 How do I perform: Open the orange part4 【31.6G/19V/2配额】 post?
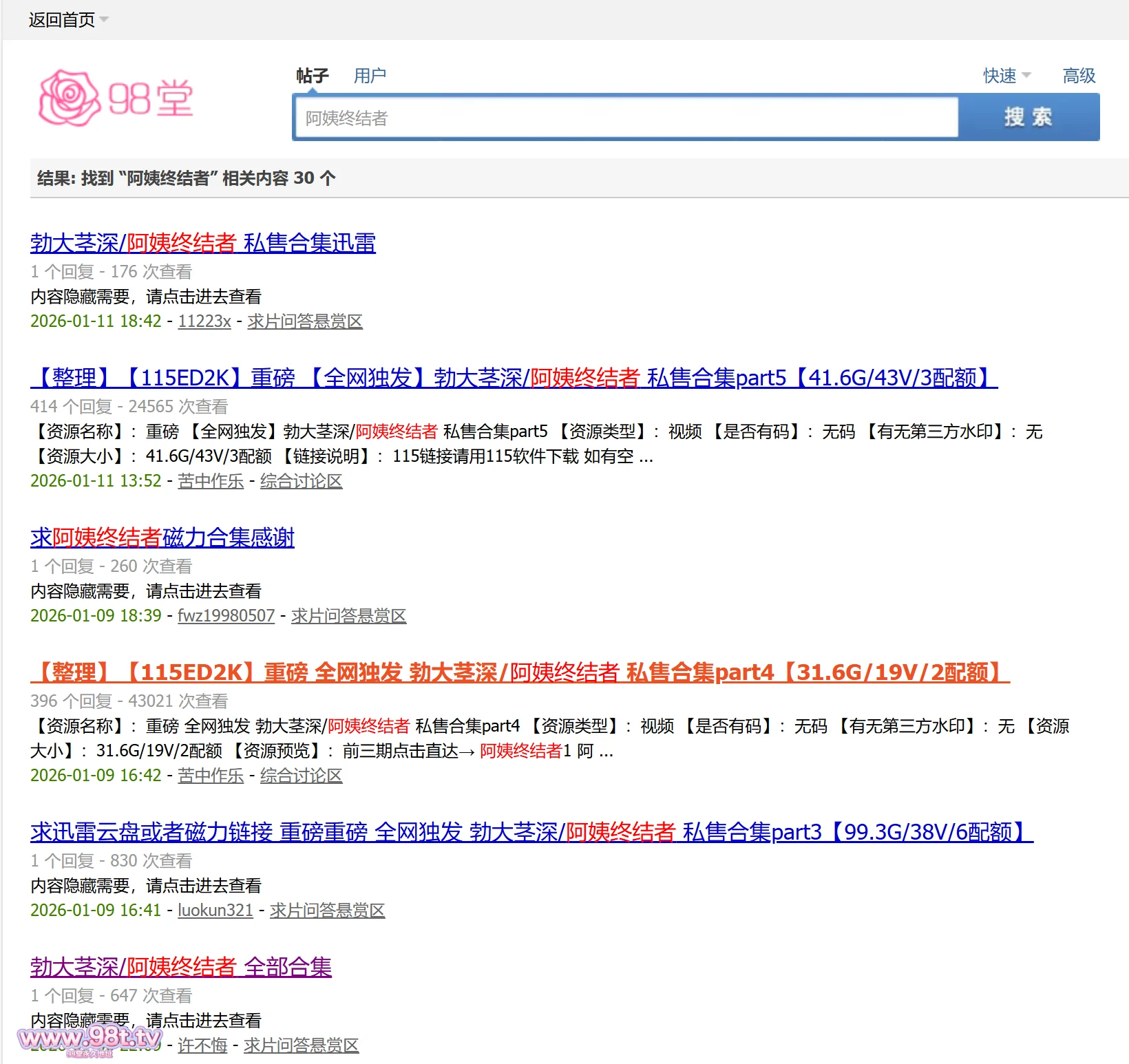[520, 672]
